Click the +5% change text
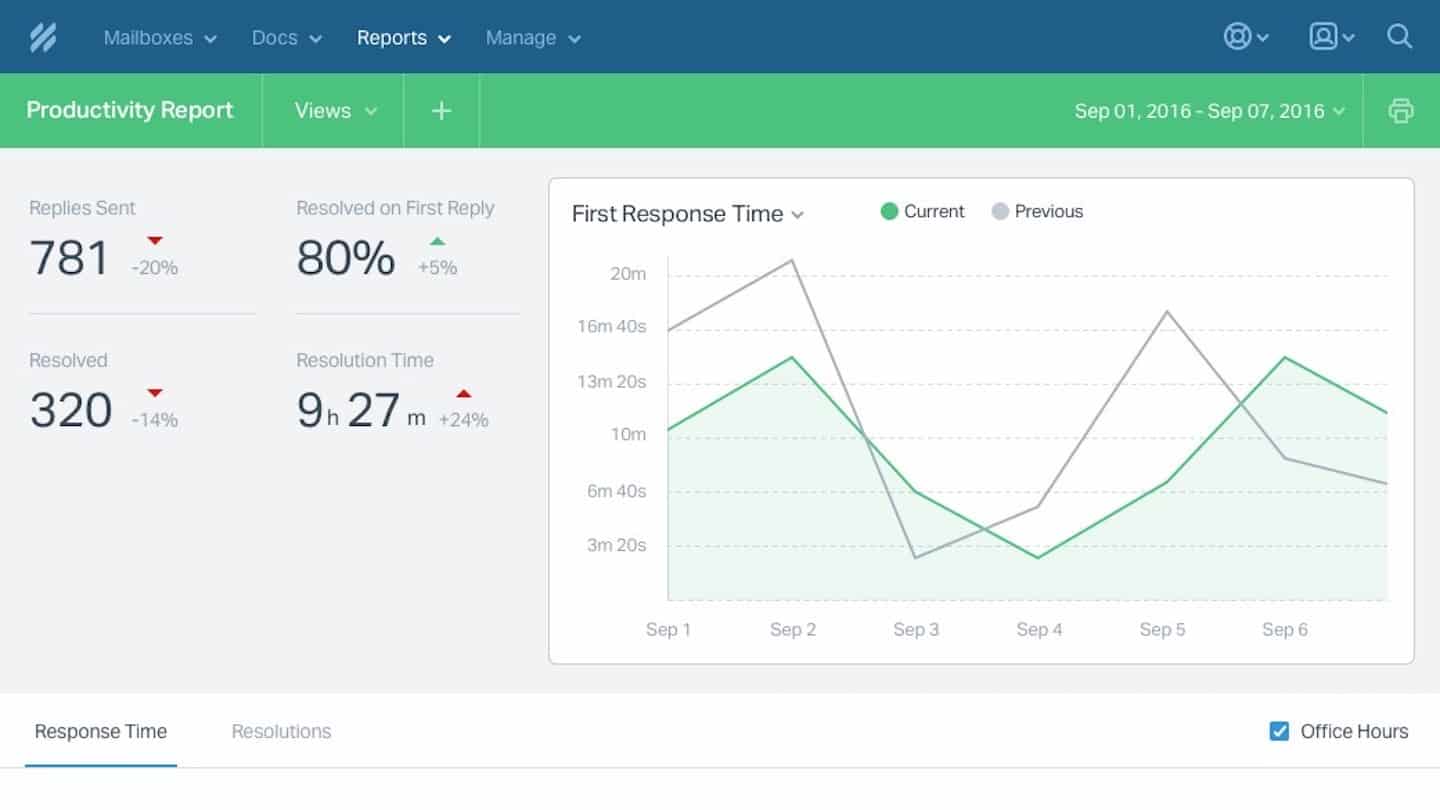 pyautogui.click(x=437, y=268)
